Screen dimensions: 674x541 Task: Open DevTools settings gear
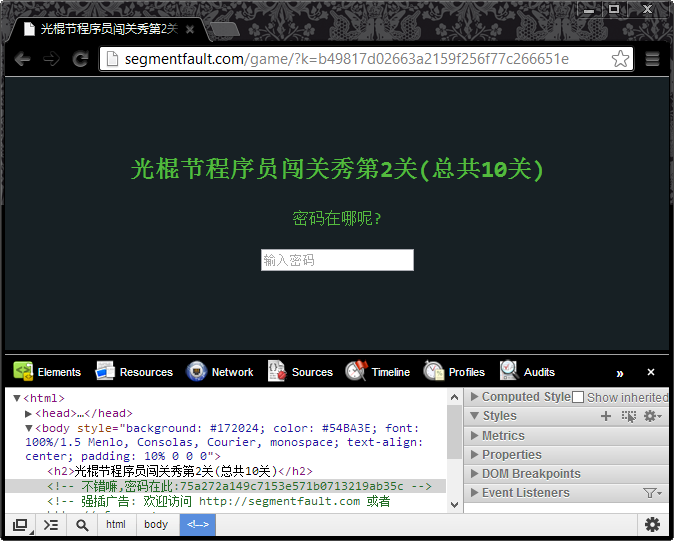(652, 525)
